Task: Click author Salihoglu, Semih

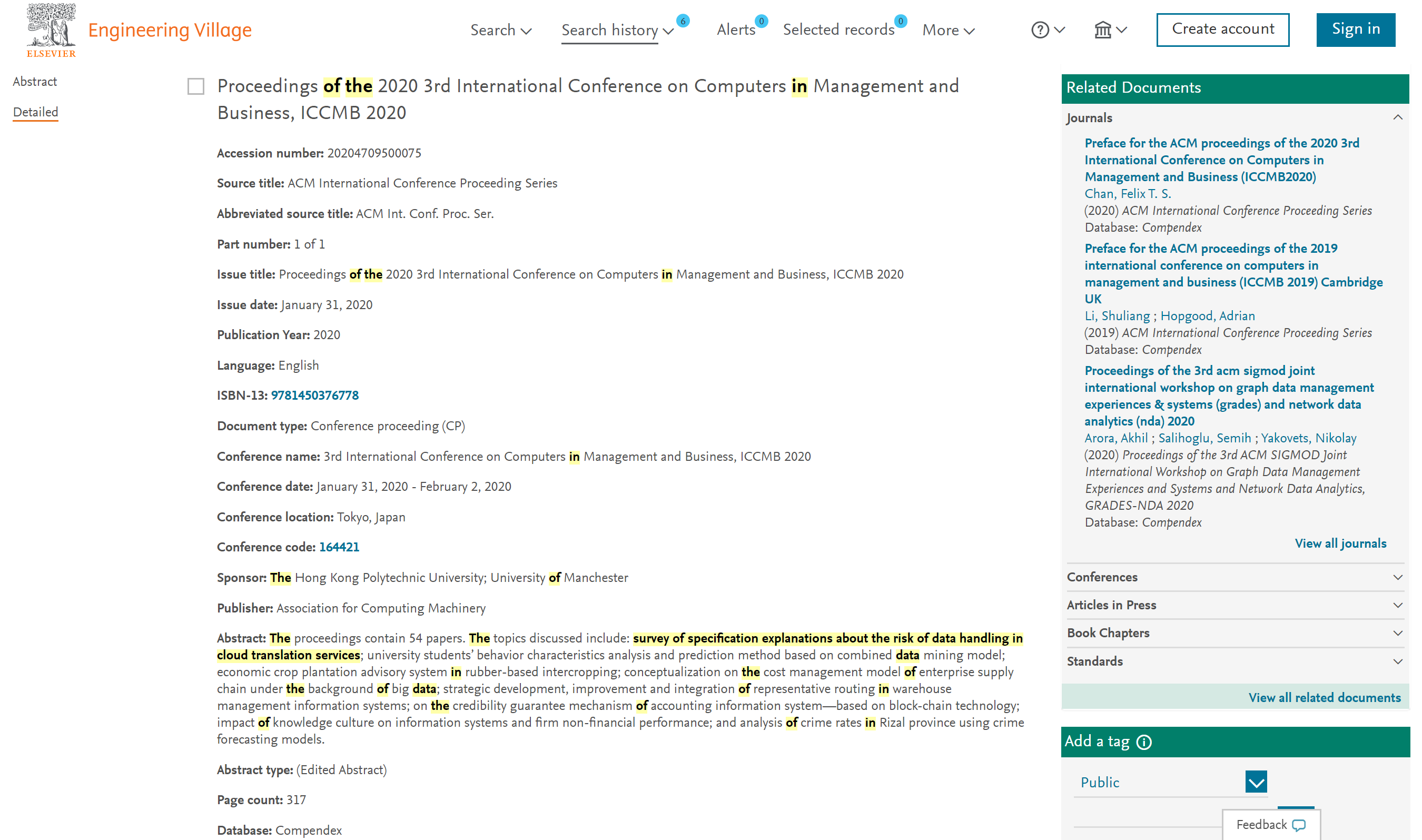Action: 1204,439
